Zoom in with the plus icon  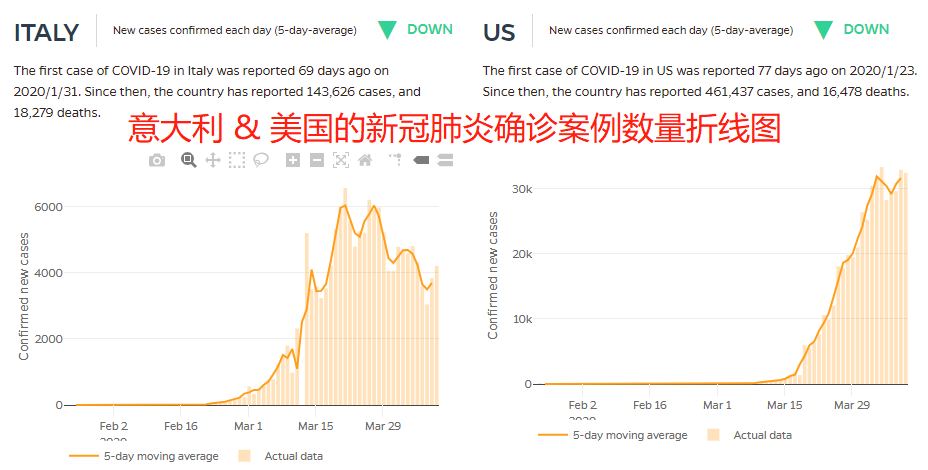293,160
